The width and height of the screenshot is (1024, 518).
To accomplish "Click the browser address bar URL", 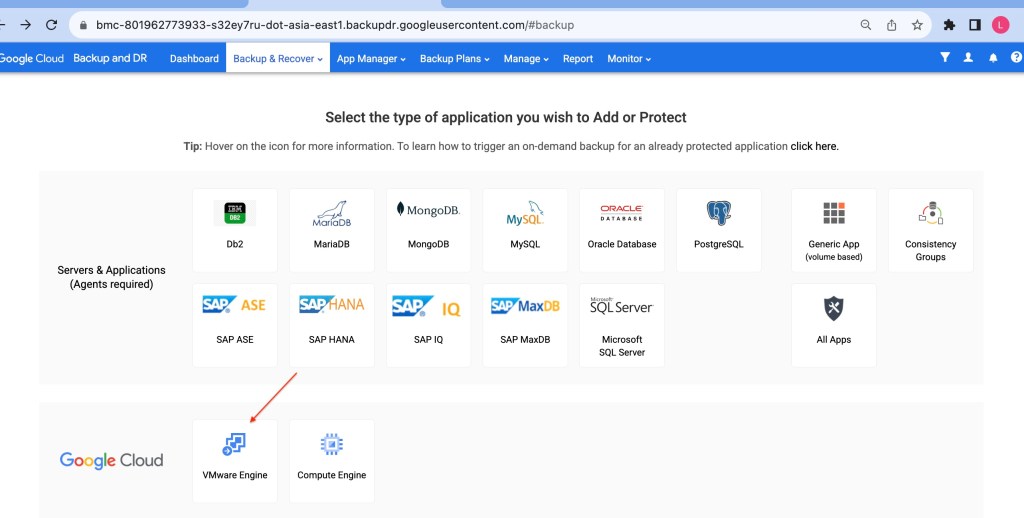I will click(335, 25).
